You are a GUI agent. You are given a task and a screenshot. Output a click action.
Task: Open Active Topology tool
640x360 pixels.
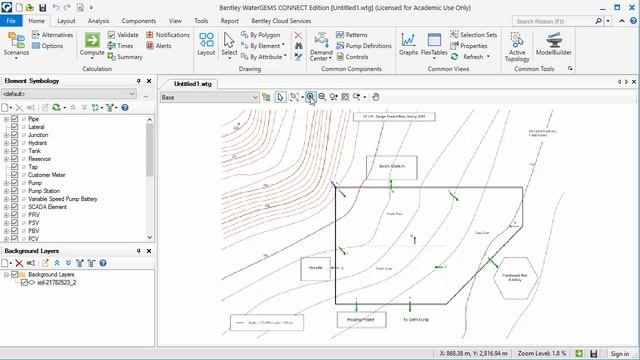tap(517, 47)
